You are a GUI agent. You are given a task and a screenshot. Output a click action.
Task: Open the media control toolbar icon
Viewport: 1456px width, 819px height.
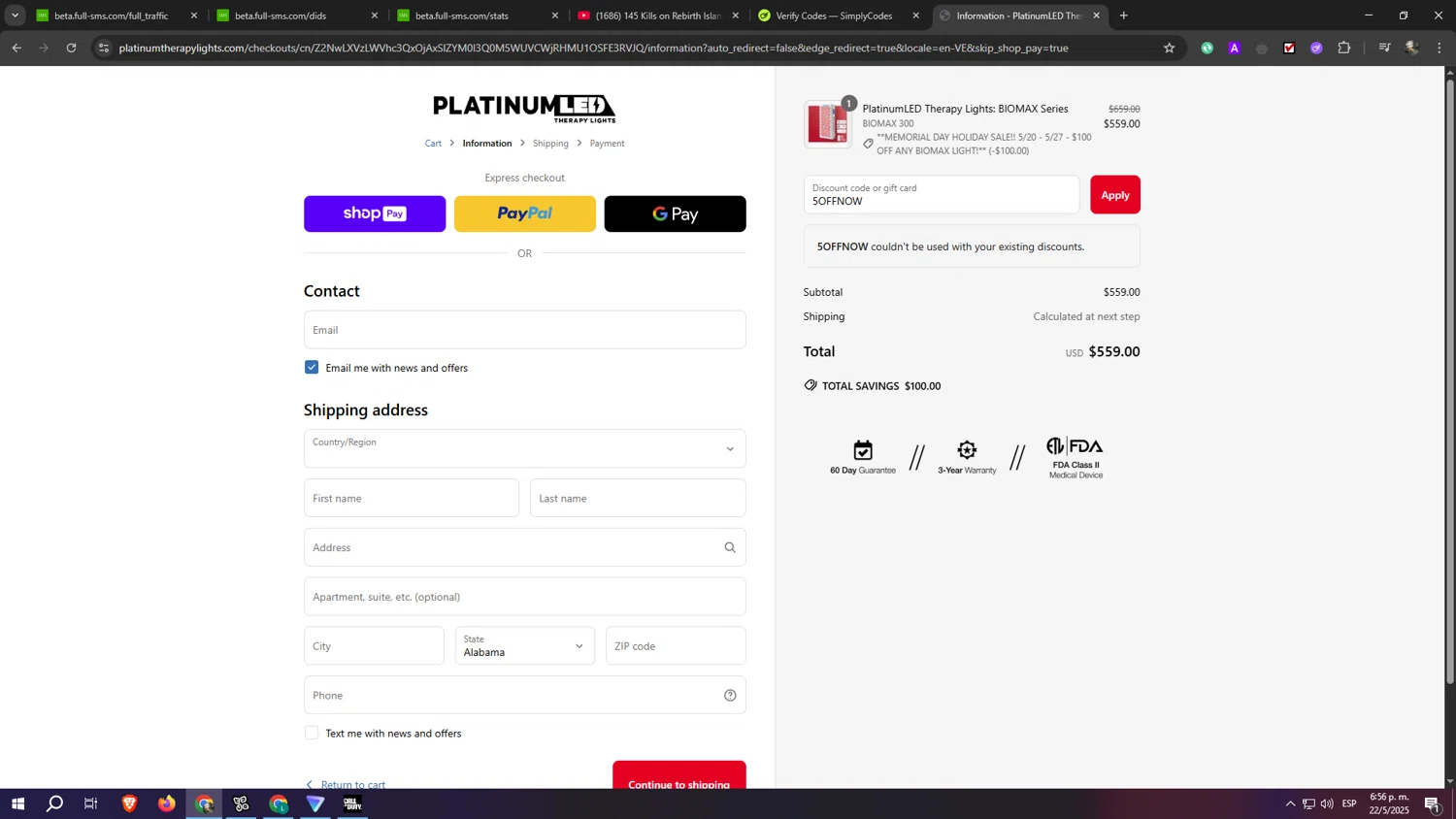point(1385,48)
